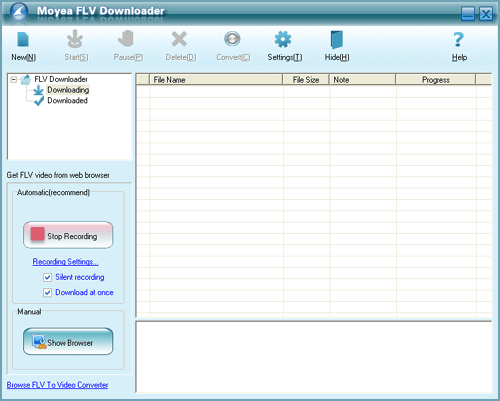Click the Note column header
Viewport: 500px width, 401px height.
363,80
